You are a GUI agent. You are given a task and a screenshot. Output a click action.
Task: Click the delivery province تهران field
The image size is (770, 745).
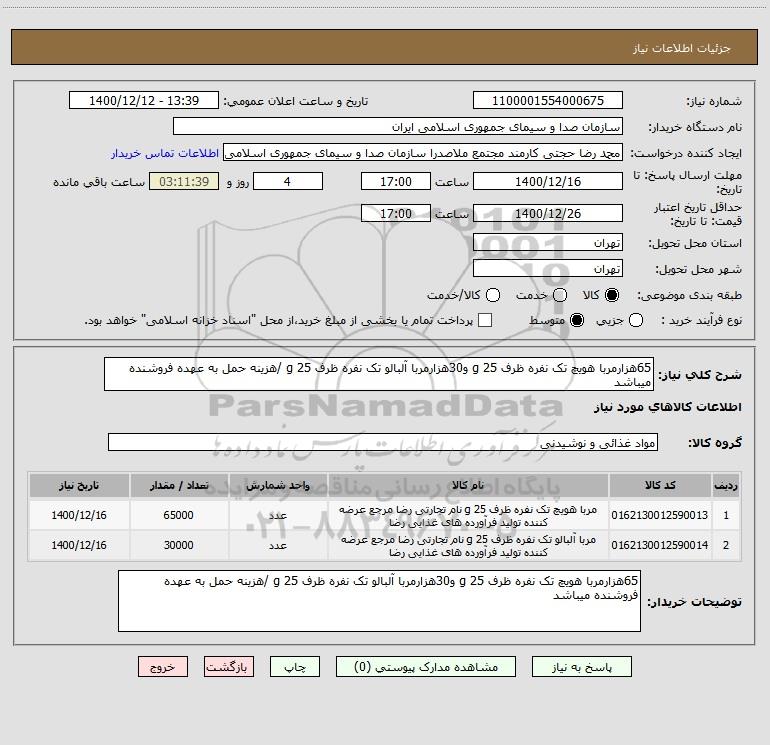tap(548, 243)
